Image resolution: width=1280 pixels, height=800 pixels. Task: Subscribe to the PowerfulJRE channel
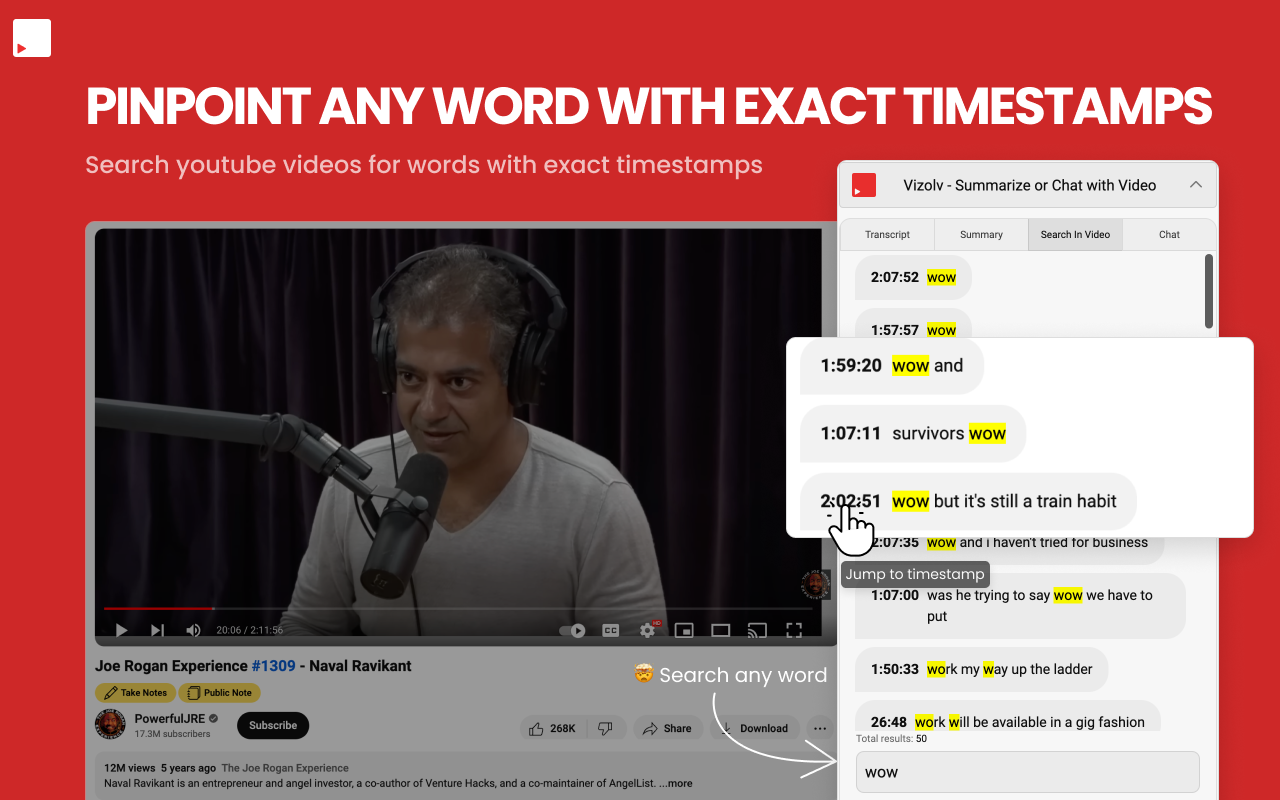[x=273, y=726]
